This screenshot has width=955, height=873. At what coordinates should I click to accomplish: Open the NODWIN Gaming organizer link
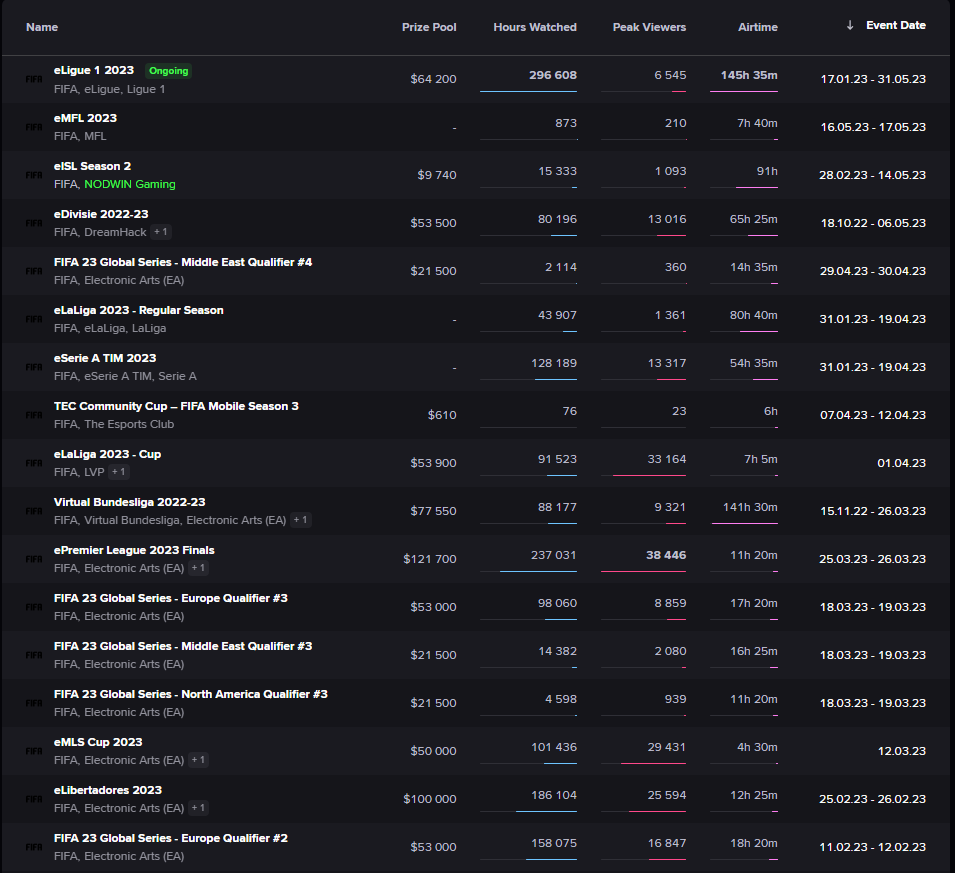coord(130,184)
